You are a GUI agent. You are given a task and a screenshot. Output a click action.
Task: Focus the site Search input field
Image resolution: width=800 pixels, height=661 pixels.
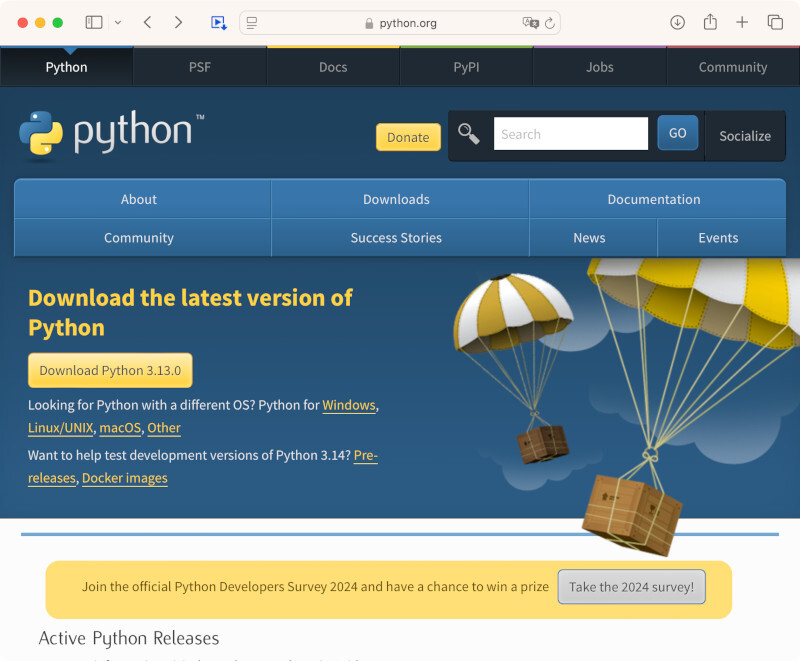[570, 134]
